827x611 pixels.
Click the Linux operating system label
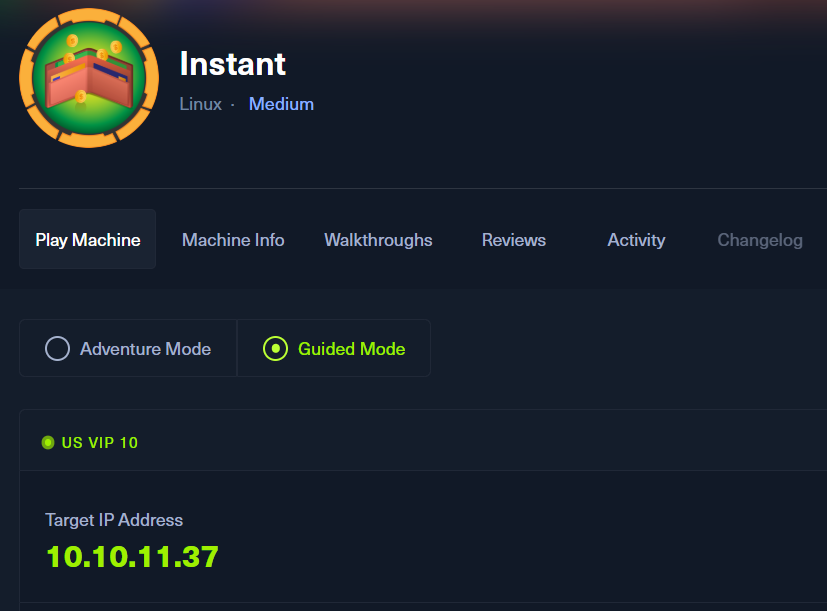coord(200,104)
